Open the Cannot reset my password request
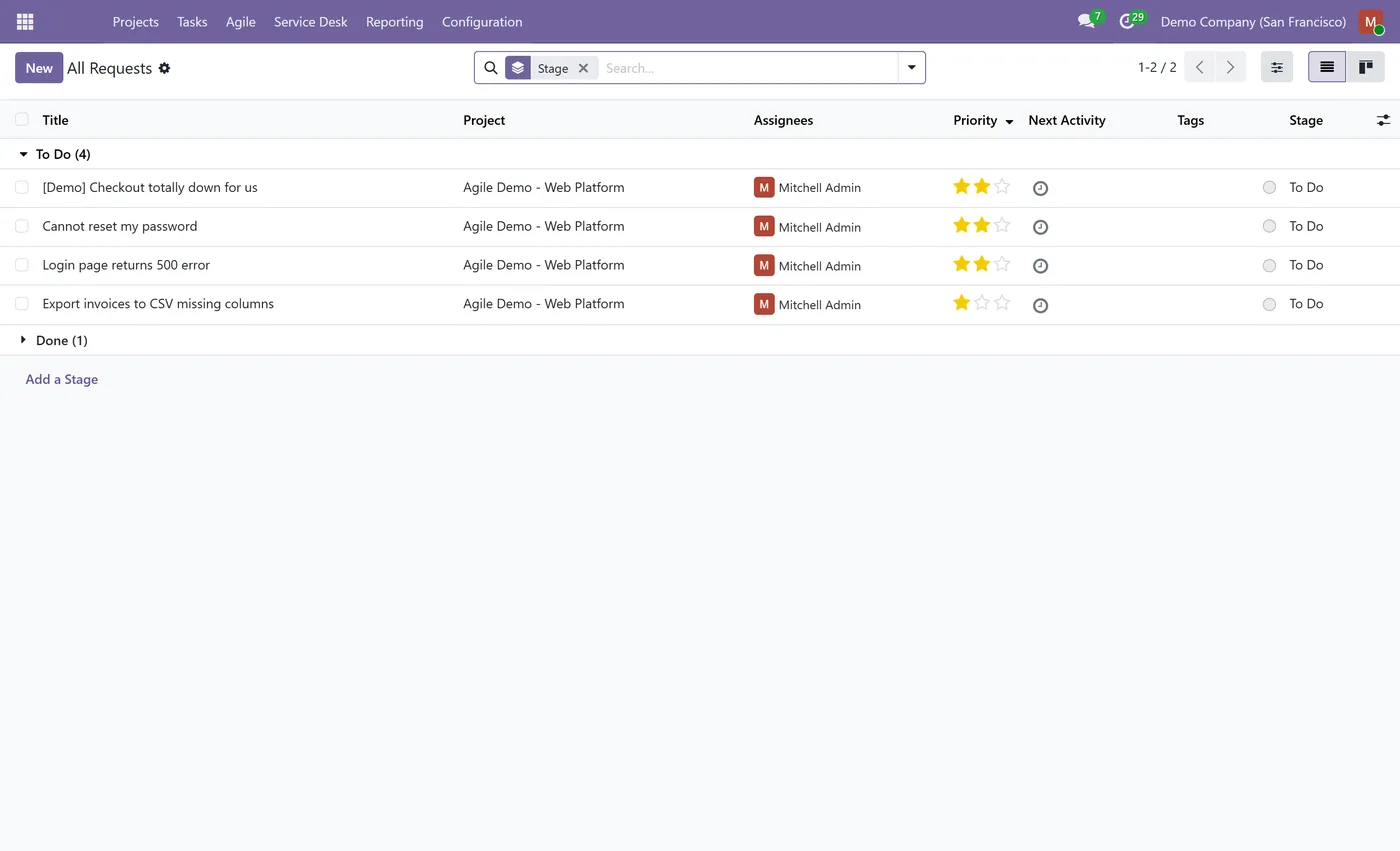Image resolution: width=1400 pixels, height=851 pixels. pyautogui.click(x=120, y=226)
